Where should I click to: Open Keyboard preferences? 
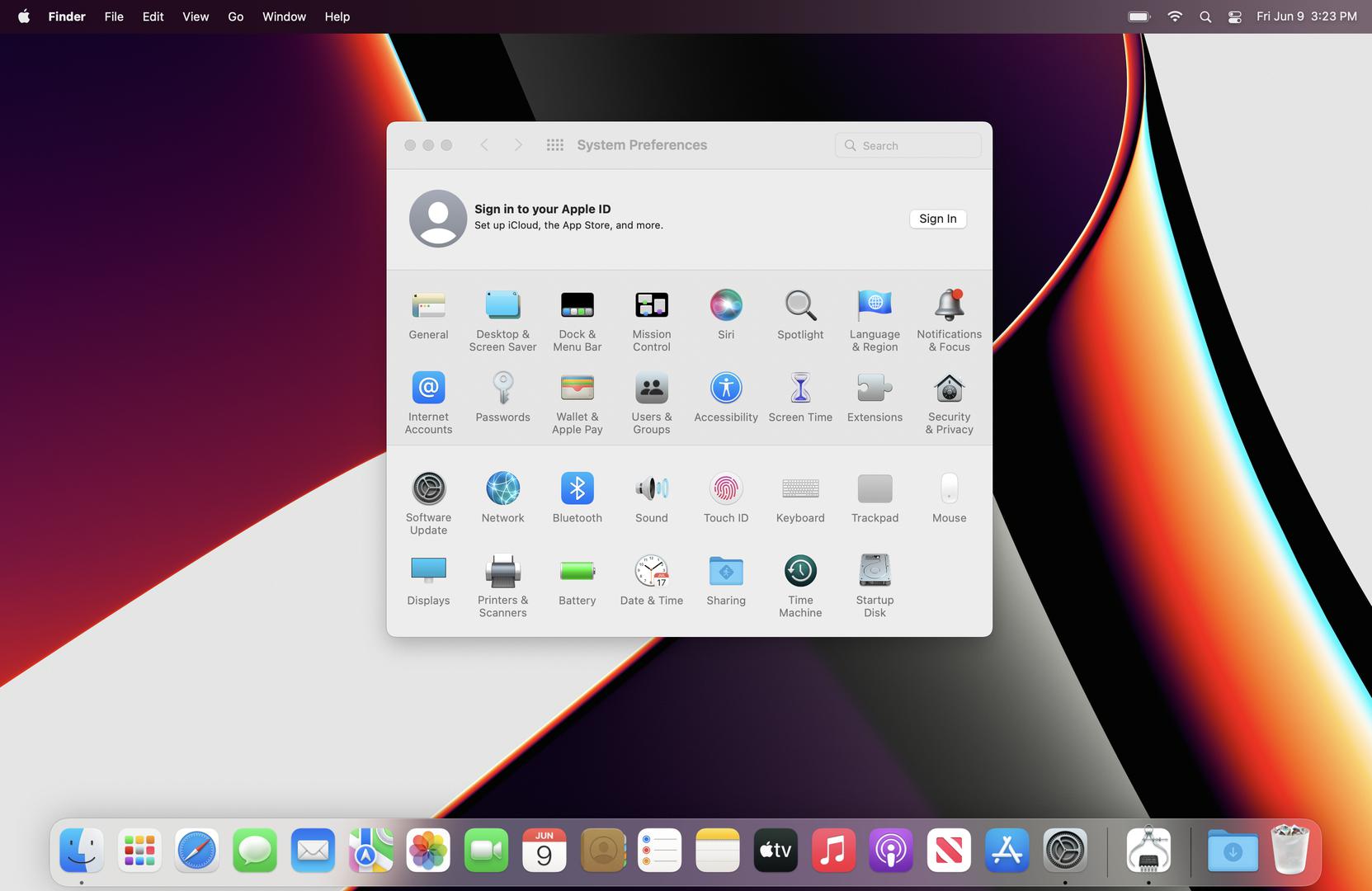click(x=800, y=498)
